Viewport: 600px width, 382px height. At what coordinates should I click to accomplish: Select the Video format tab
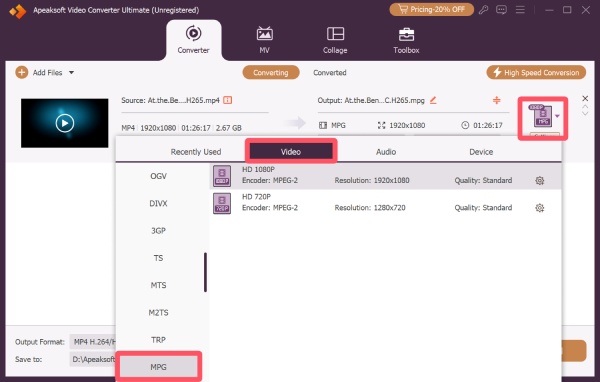tap(291, 152)
